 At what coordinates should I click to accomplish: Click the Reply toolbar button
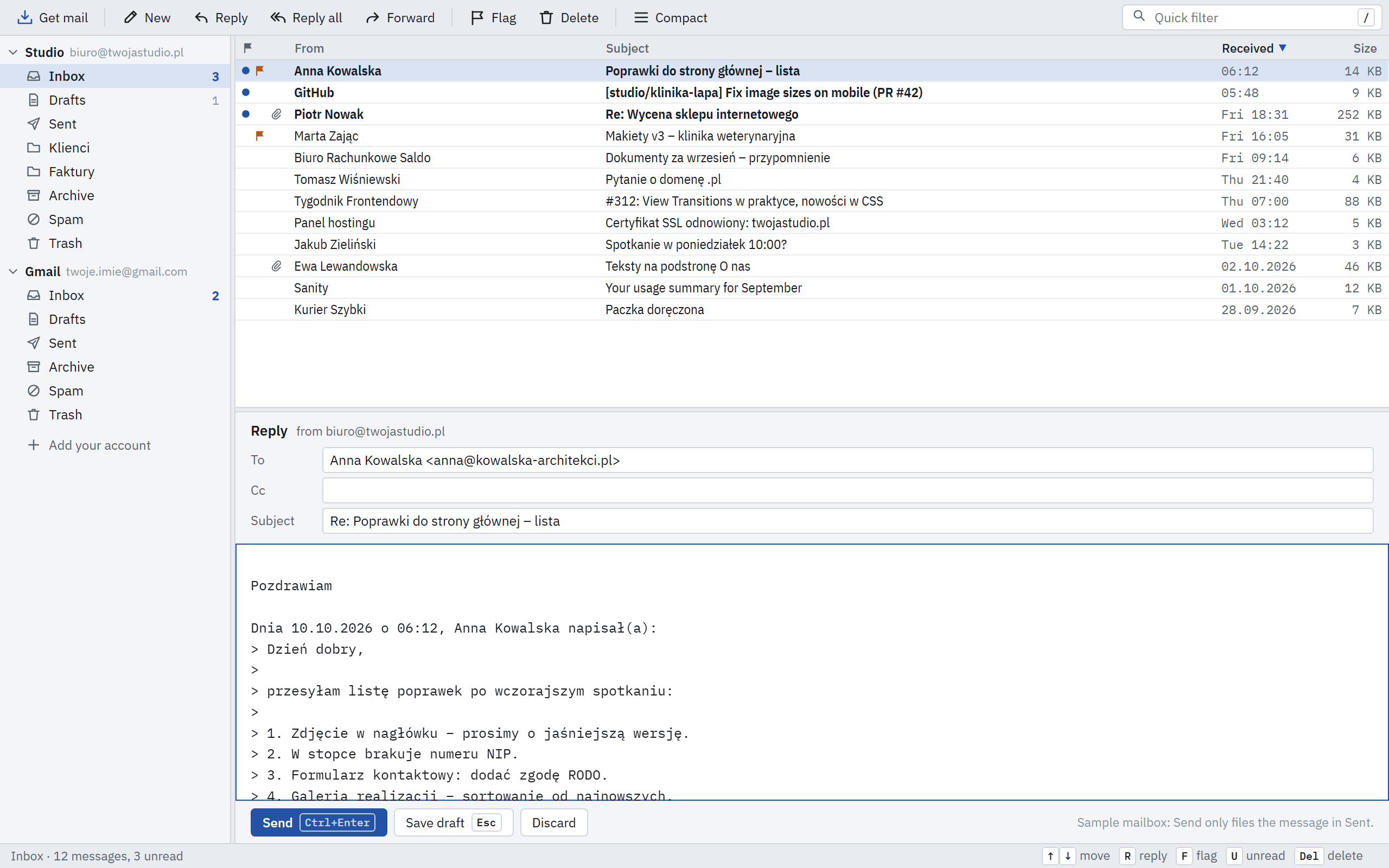click(x=221, y=18)
